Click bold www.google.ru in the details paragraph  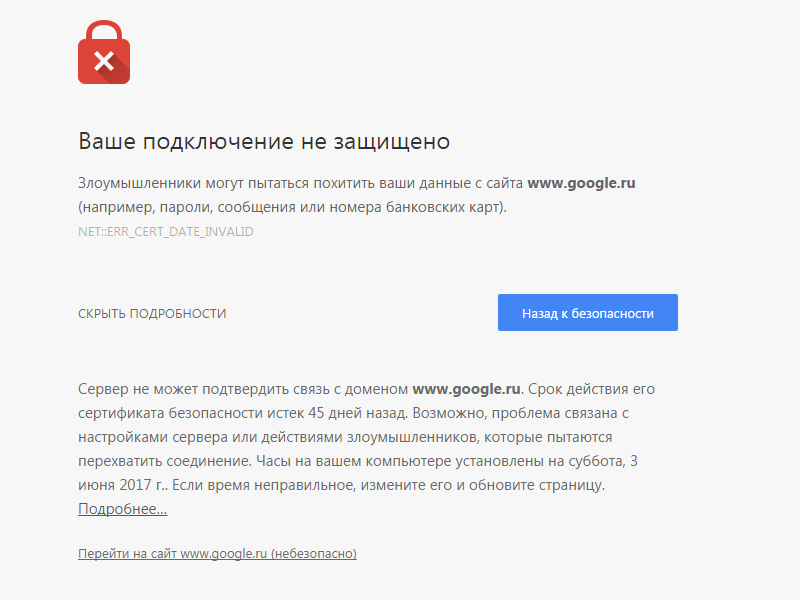pyautogui.click(x=466, y=389)
